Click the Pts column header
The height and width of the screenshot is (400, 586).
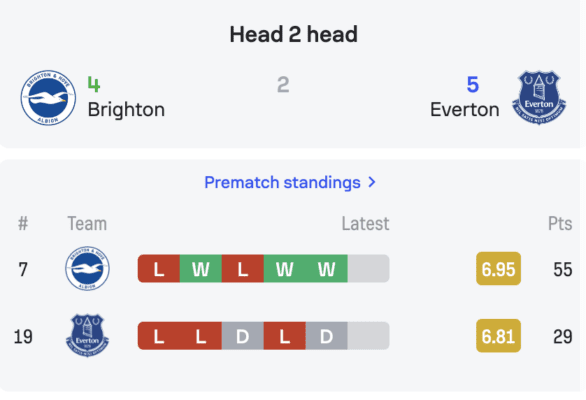click(x=560, y=224)
